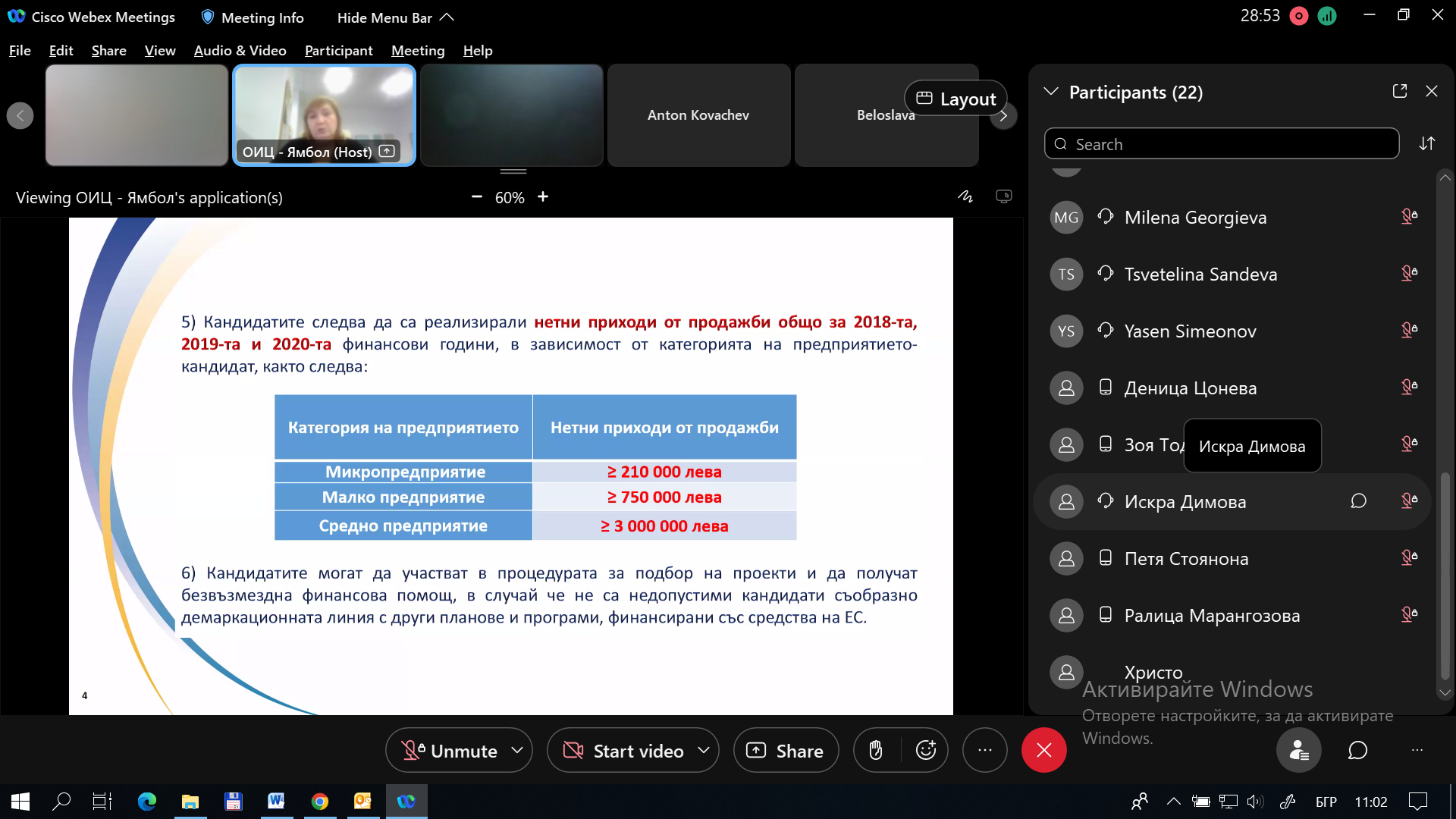Zoom out shared content with minus

(476, 197)
